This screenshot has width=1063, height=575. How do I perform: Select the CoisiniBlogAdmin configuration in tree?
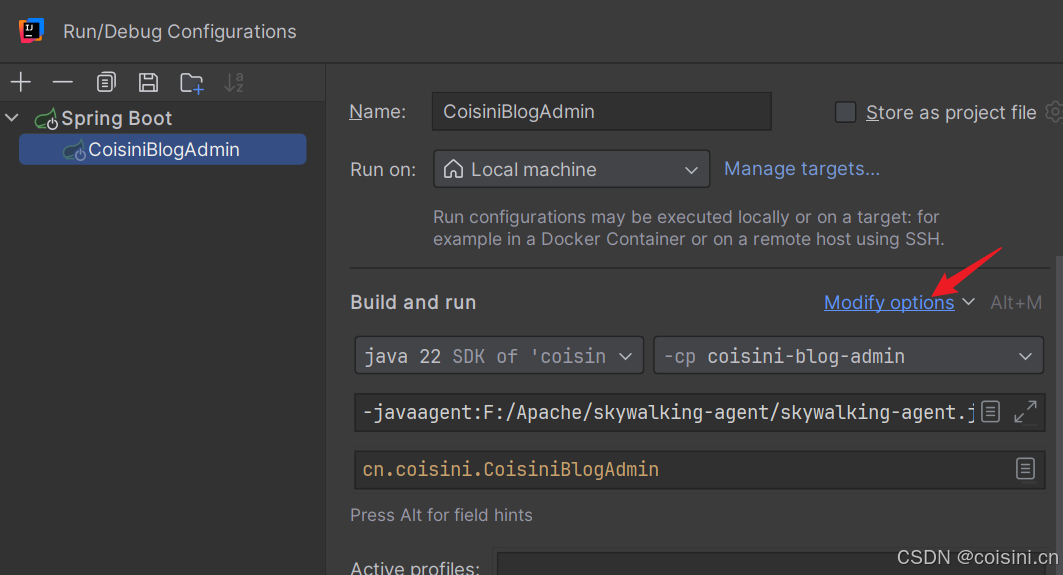coord(163,150)
